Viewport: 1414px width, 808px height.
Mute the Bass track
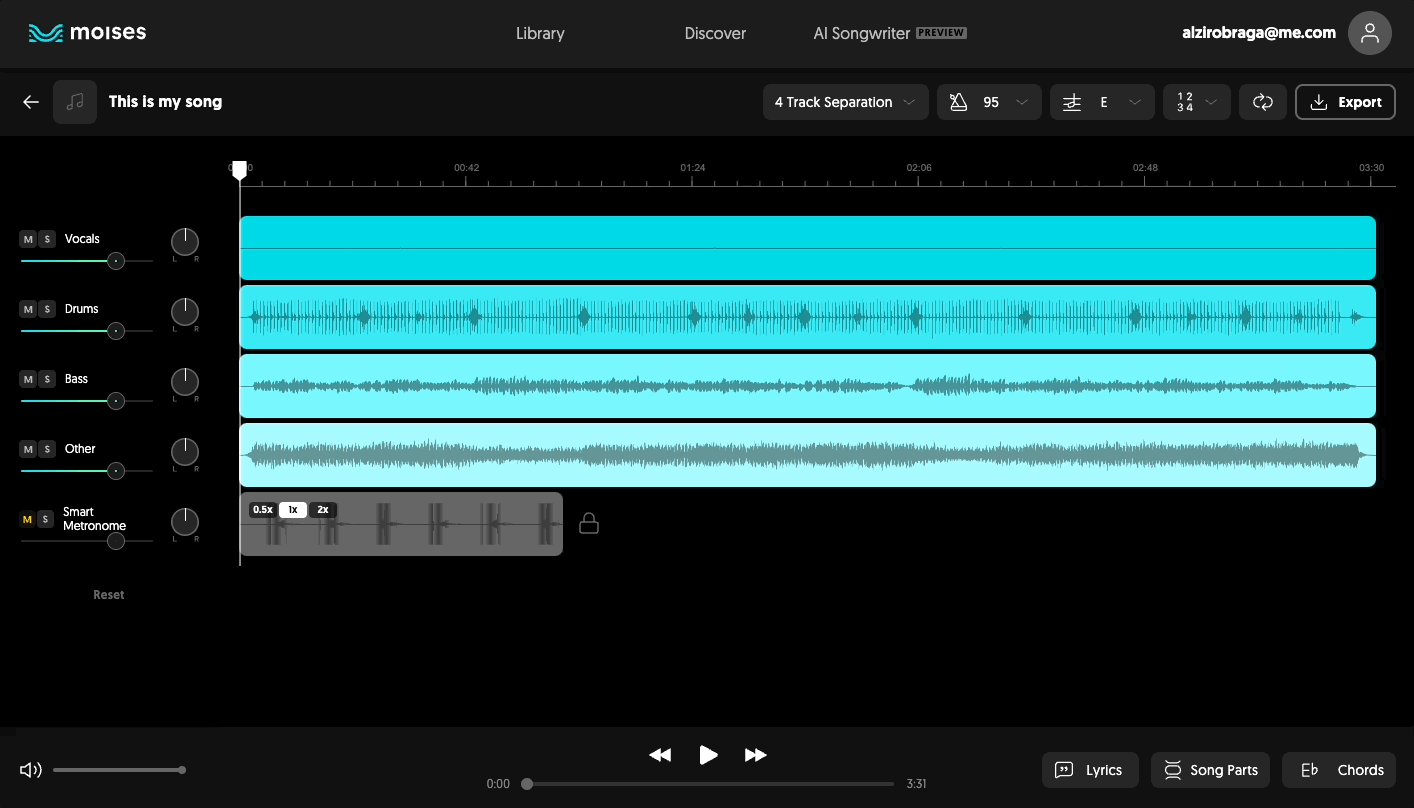coord(28,379)
